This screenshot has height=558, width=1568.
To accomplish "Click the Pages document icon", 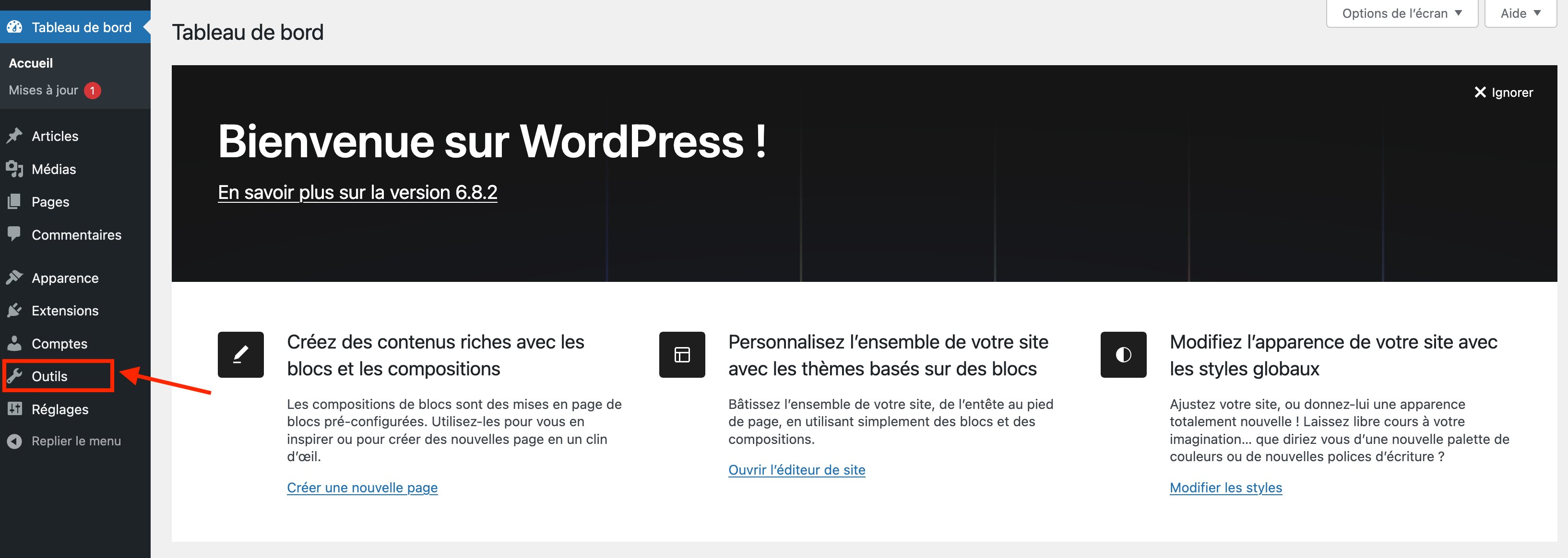I will coord(14,201).
